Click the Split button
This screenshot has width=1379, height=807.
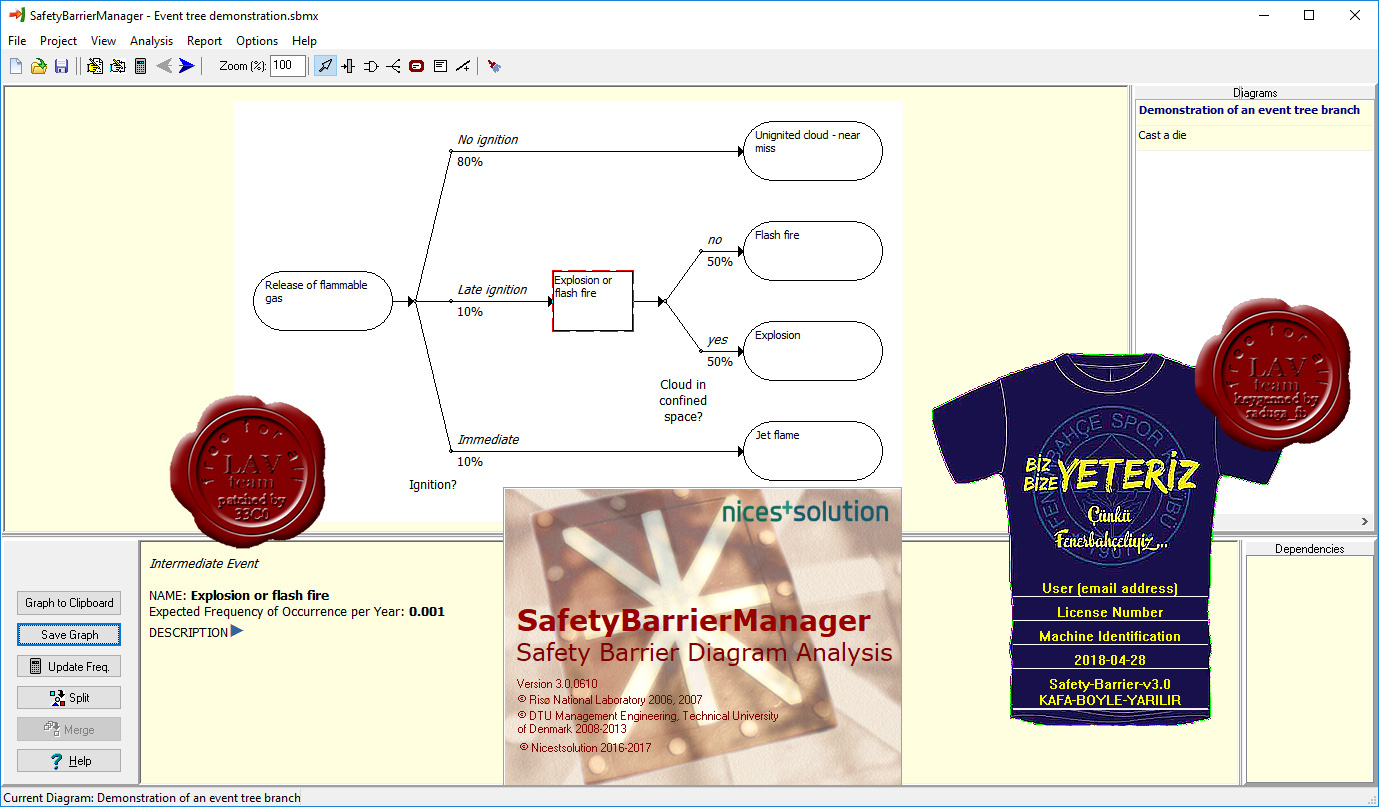click(x=69, y=698)
